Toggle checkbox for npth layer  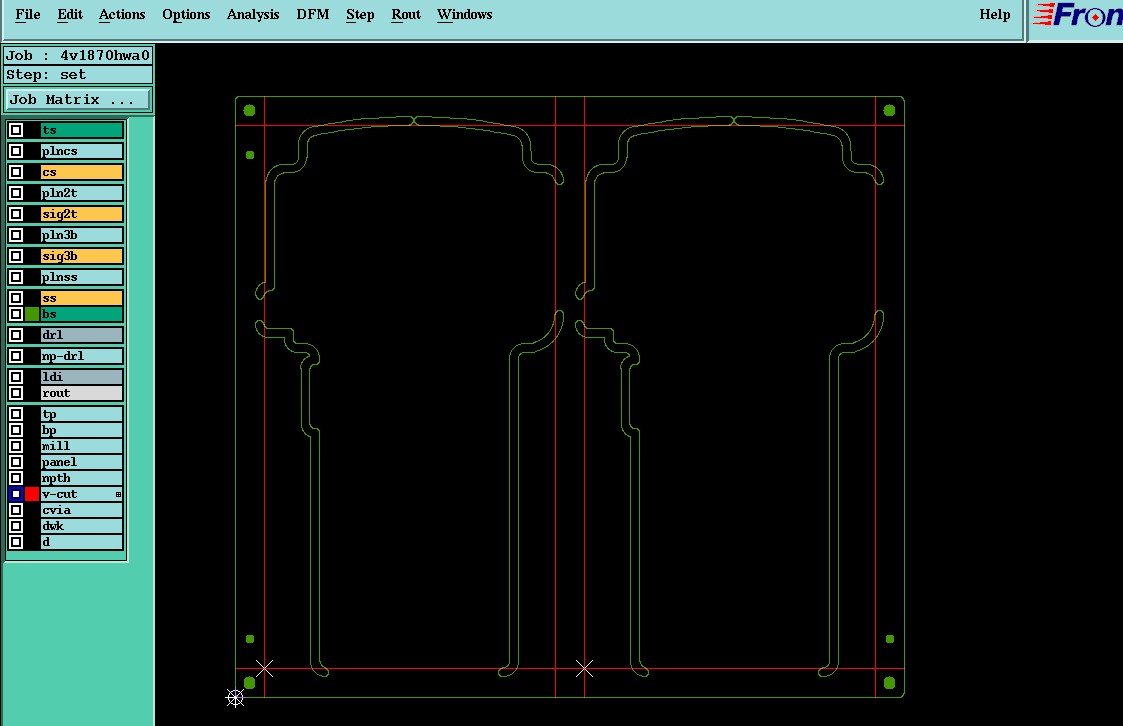coord(16,478)
